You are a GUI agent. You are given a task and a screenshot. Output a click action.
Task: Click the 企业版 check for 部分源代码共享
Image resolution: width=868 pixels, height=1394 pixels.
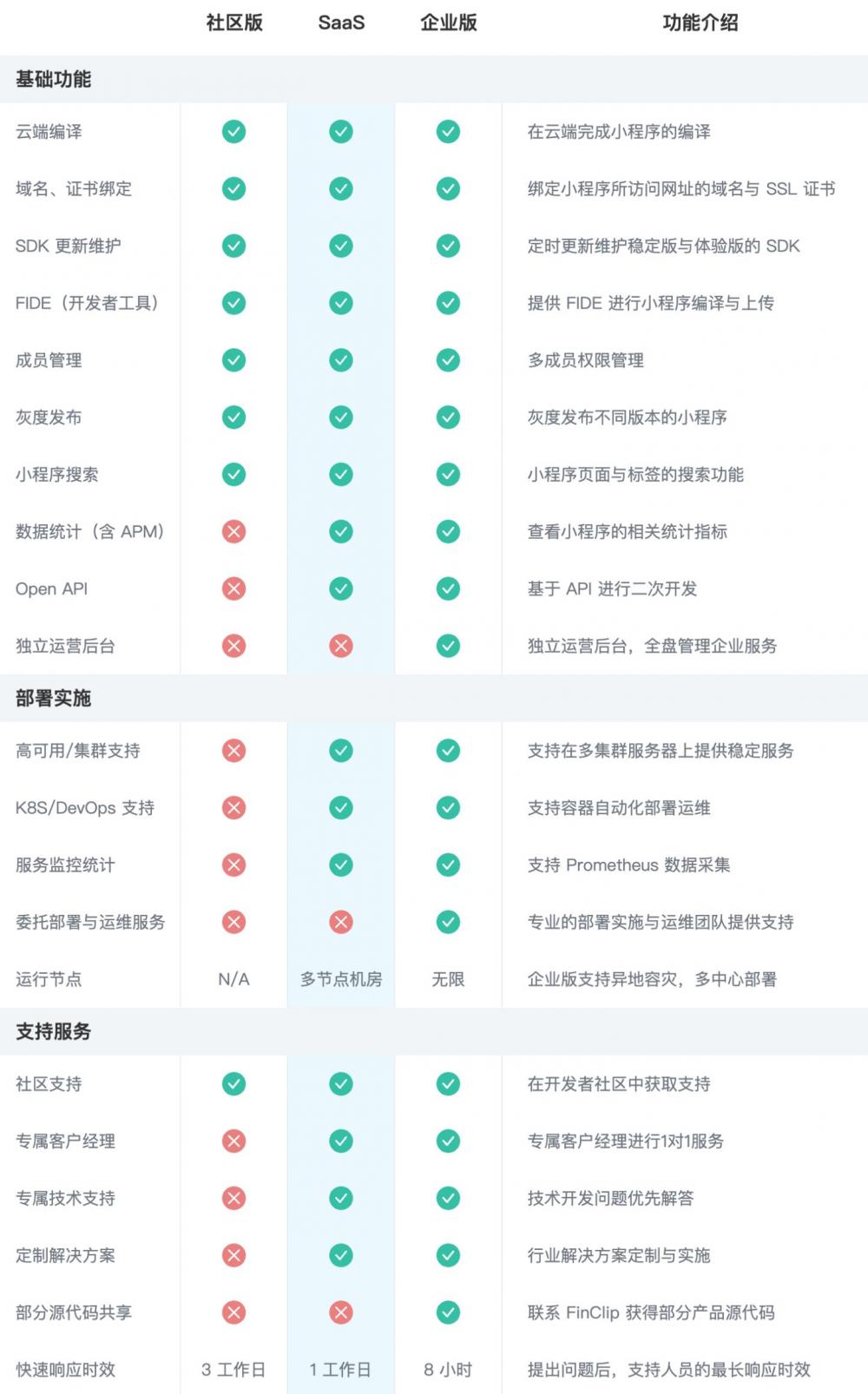(448, 1312)
